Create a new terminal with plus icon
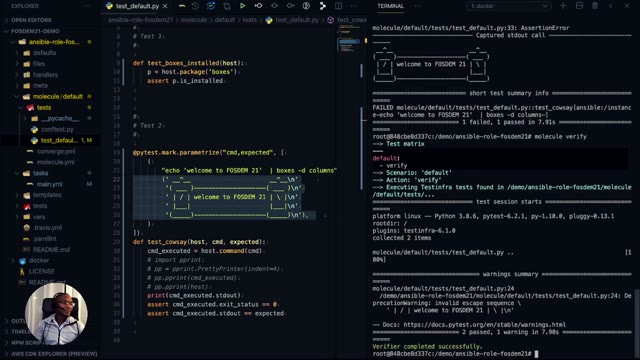This screenshot has height=360, width=640. pos(563,6)
